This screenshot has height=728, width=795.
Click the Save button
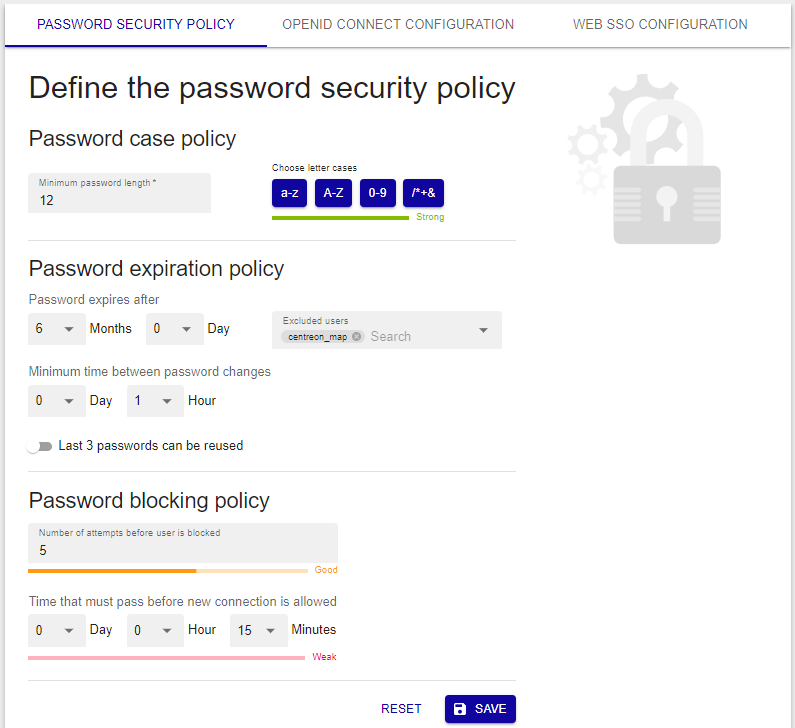pos(480,709)
